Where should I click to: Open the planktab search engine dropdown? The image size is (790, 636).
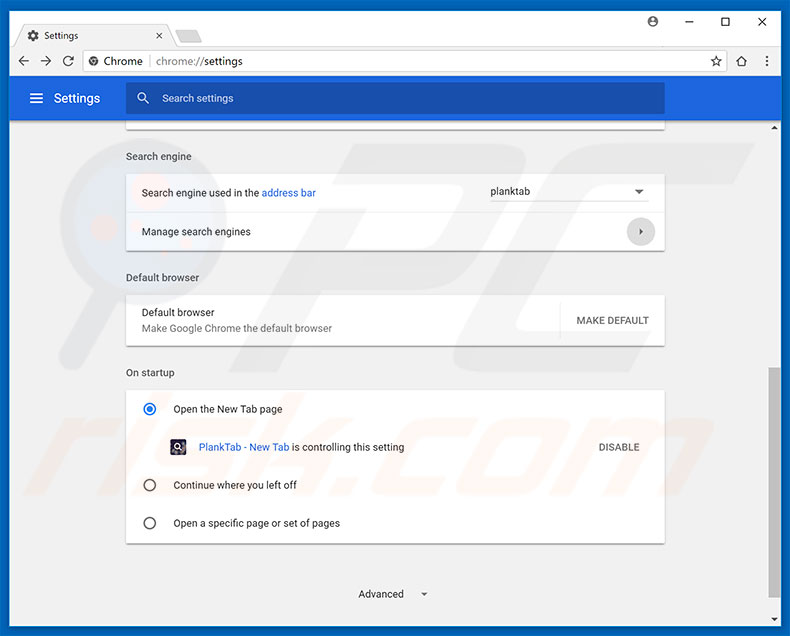[569, 192]
